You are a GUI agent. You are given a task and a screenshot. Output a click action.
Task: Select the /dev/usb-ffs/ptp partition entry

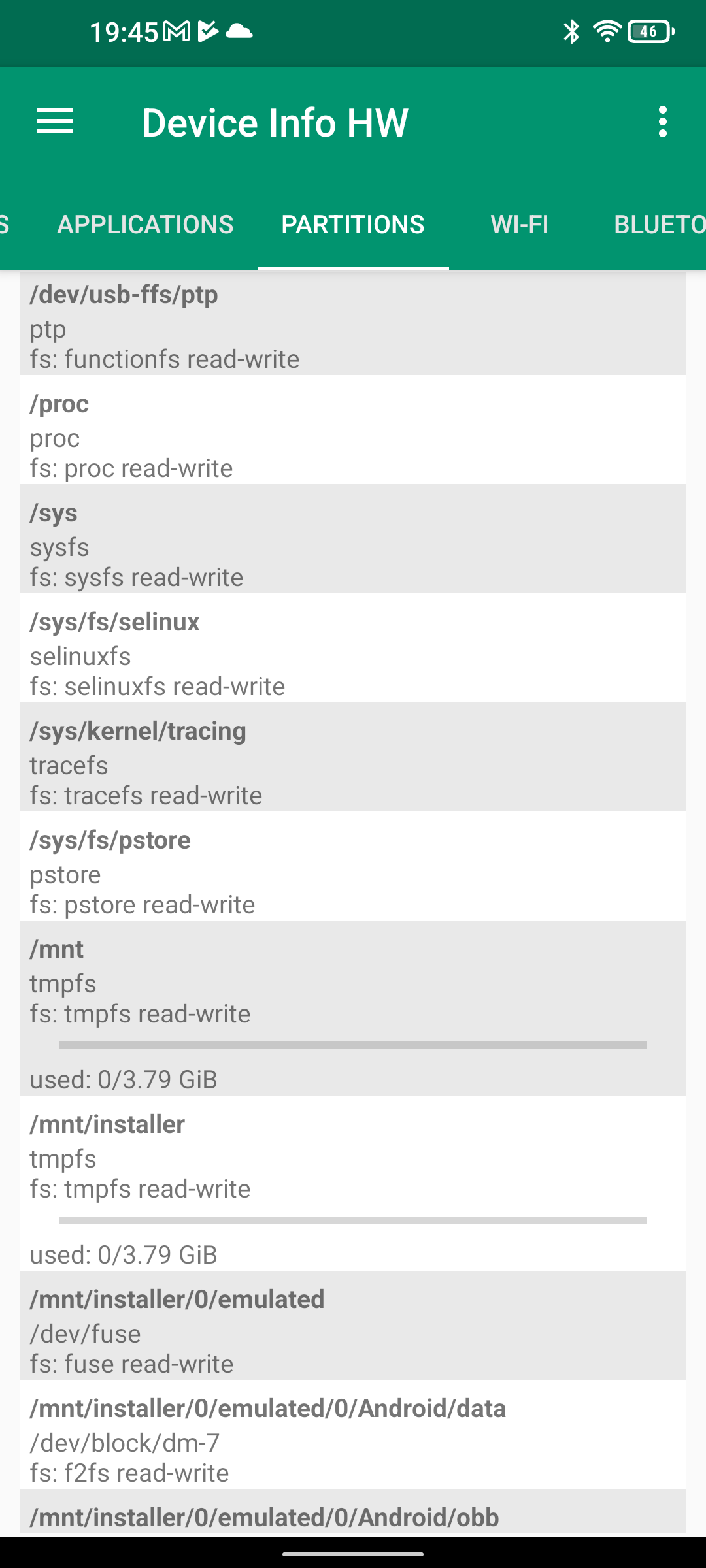tap(353, 326)
